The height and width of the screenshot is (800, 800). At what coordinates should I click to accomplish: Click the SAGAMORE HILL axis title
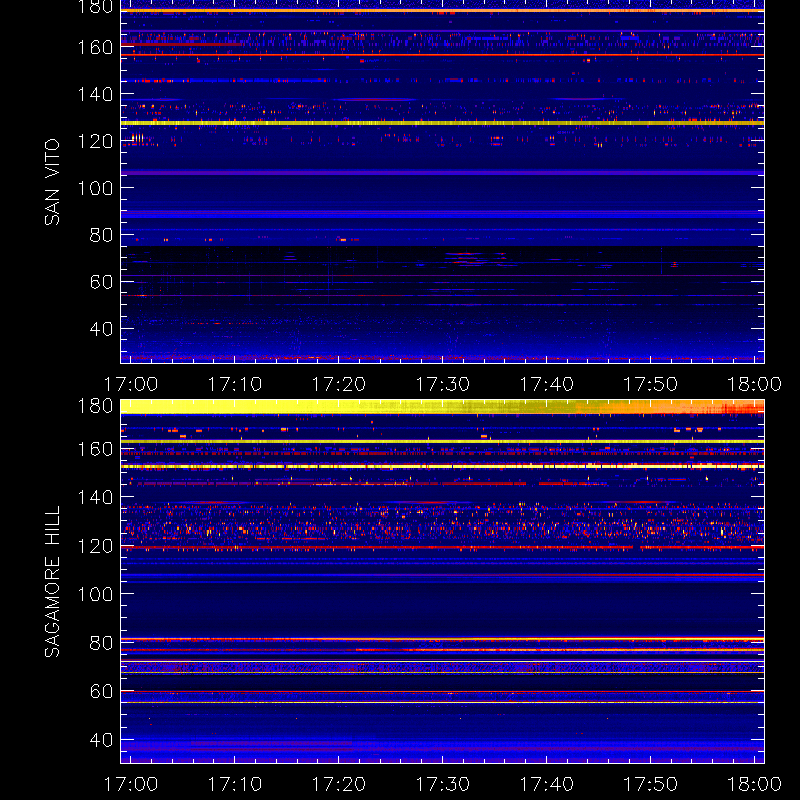click(52, 582)
